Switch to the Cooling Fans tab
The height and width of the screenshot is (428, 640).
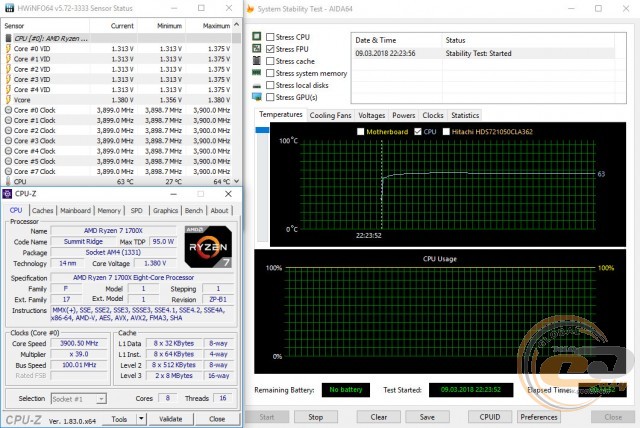tap(330, 115)
